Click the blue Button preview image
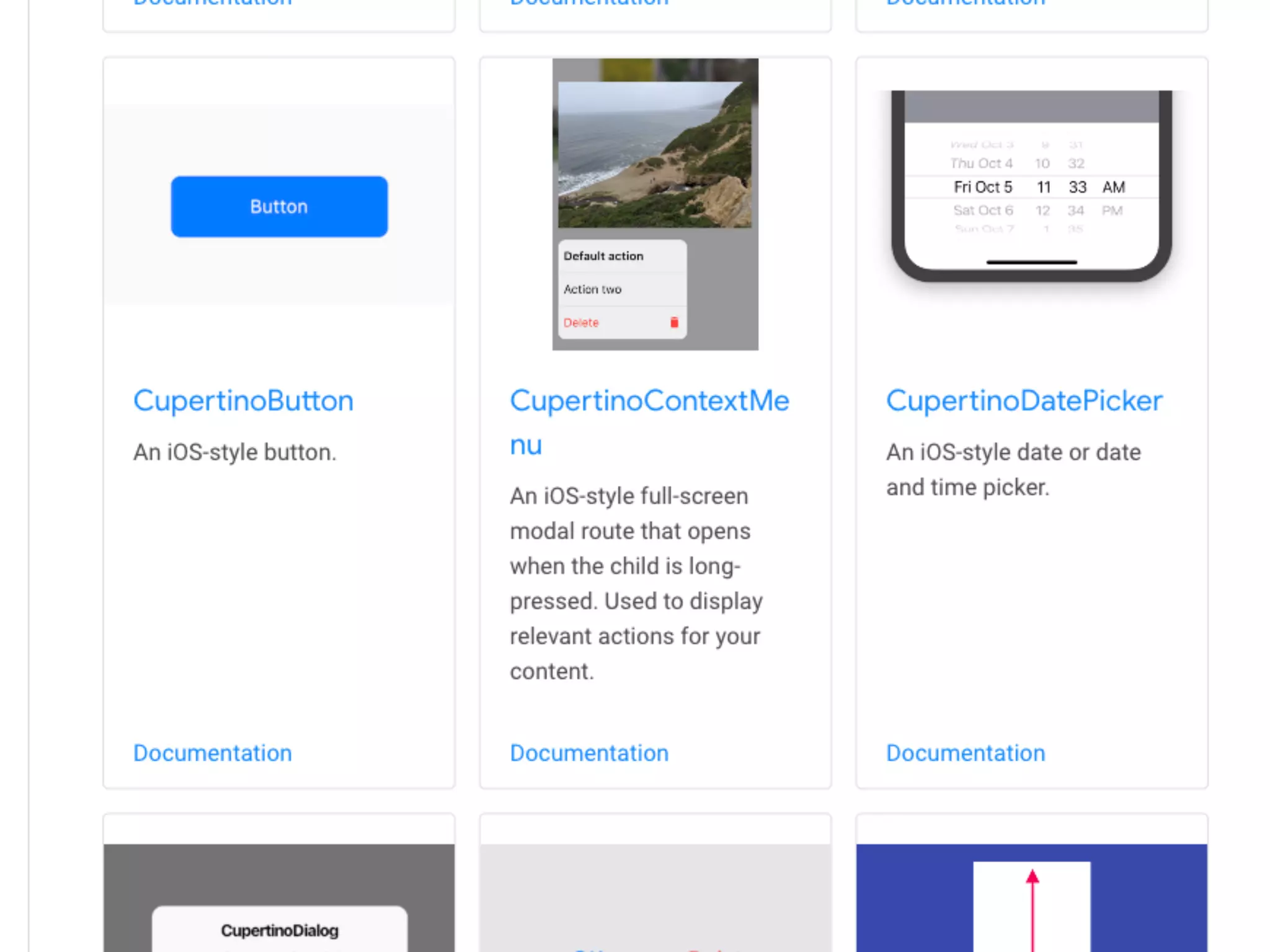 [279, 206]
